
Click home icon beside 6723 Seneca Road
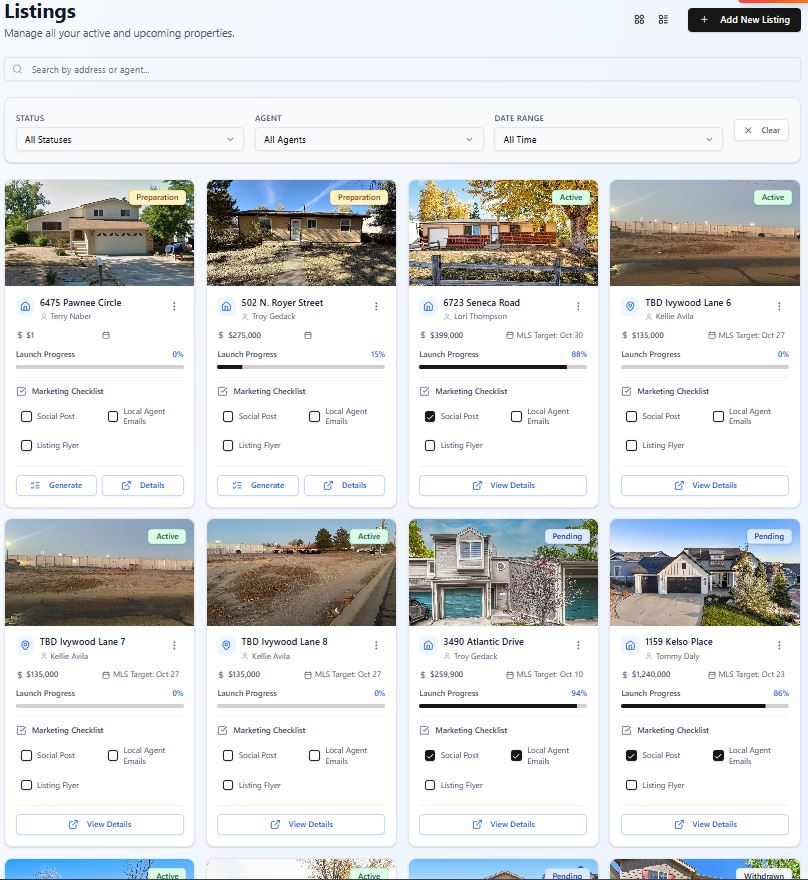(428, 306)
